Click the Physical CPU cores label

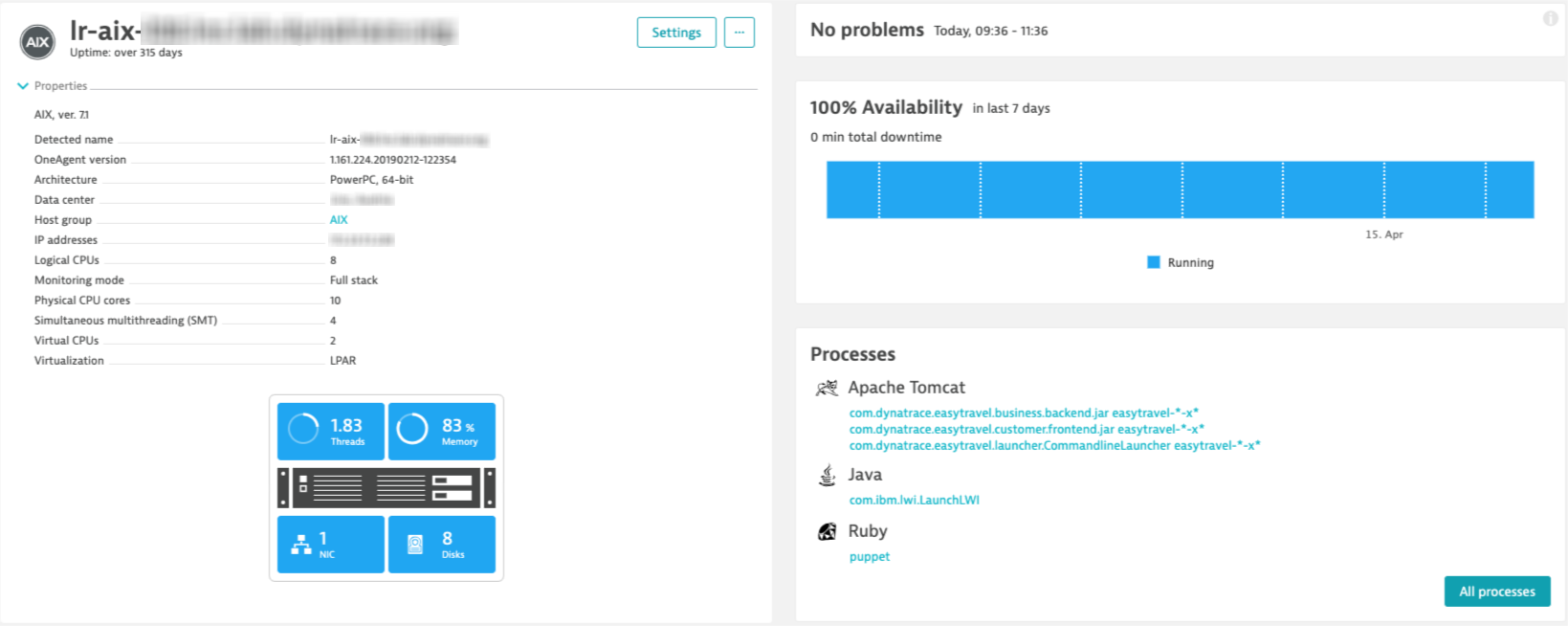pyautogui.click(x=82, y=301)
